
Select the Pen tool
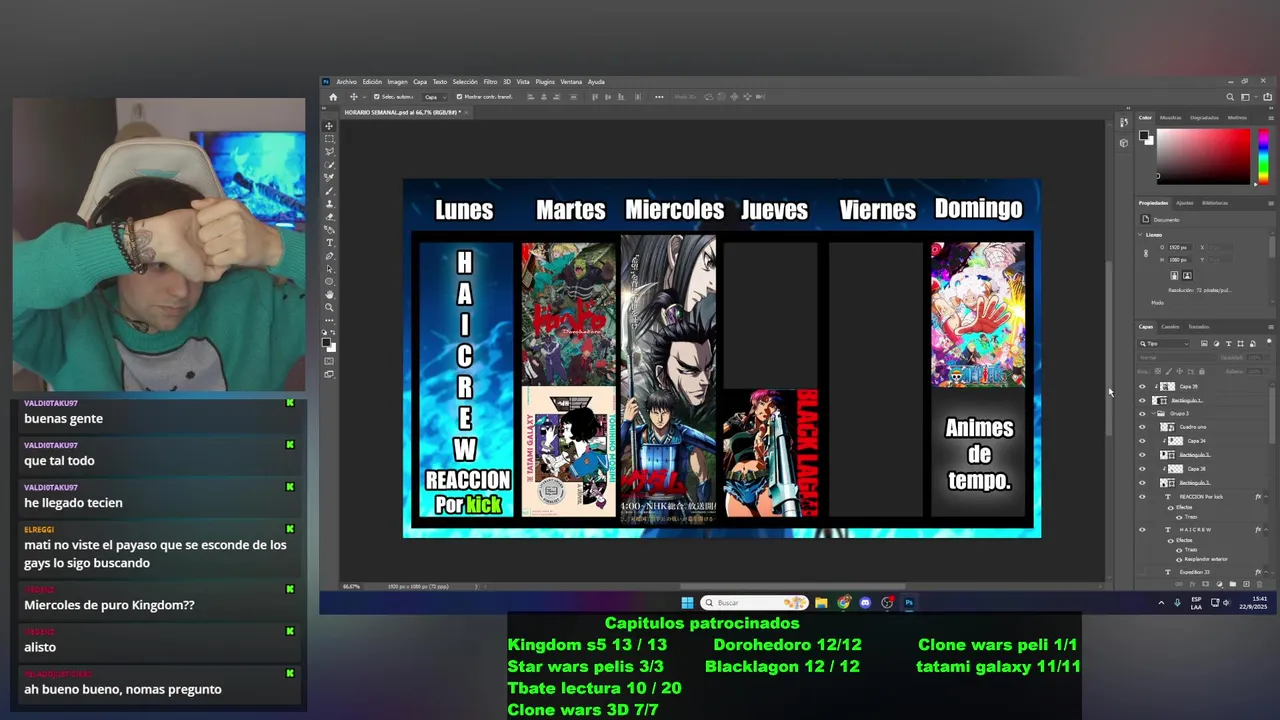[330, 255]
